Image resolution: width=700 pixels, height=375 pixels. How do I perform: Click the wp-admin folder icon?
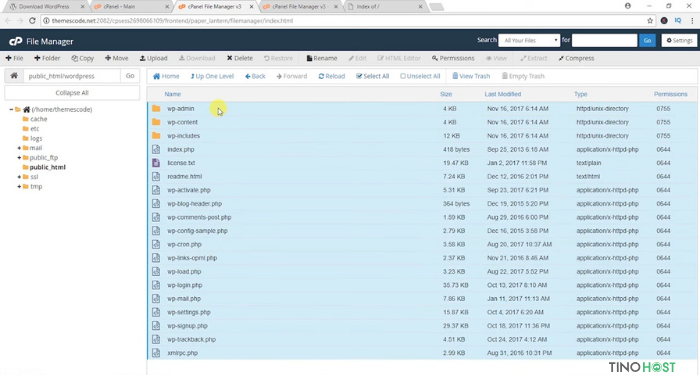[156, 108]
